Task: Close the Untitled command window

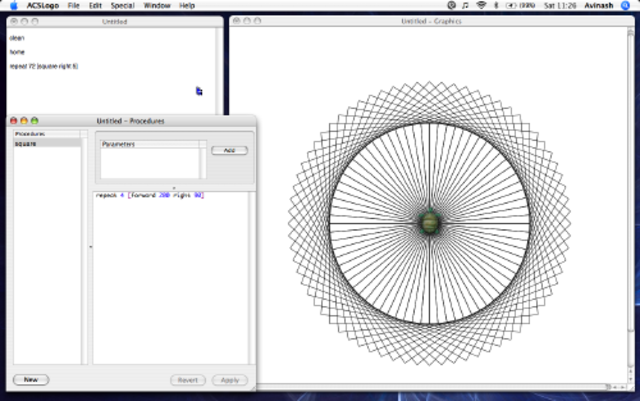Action: (x=14, y=21)
